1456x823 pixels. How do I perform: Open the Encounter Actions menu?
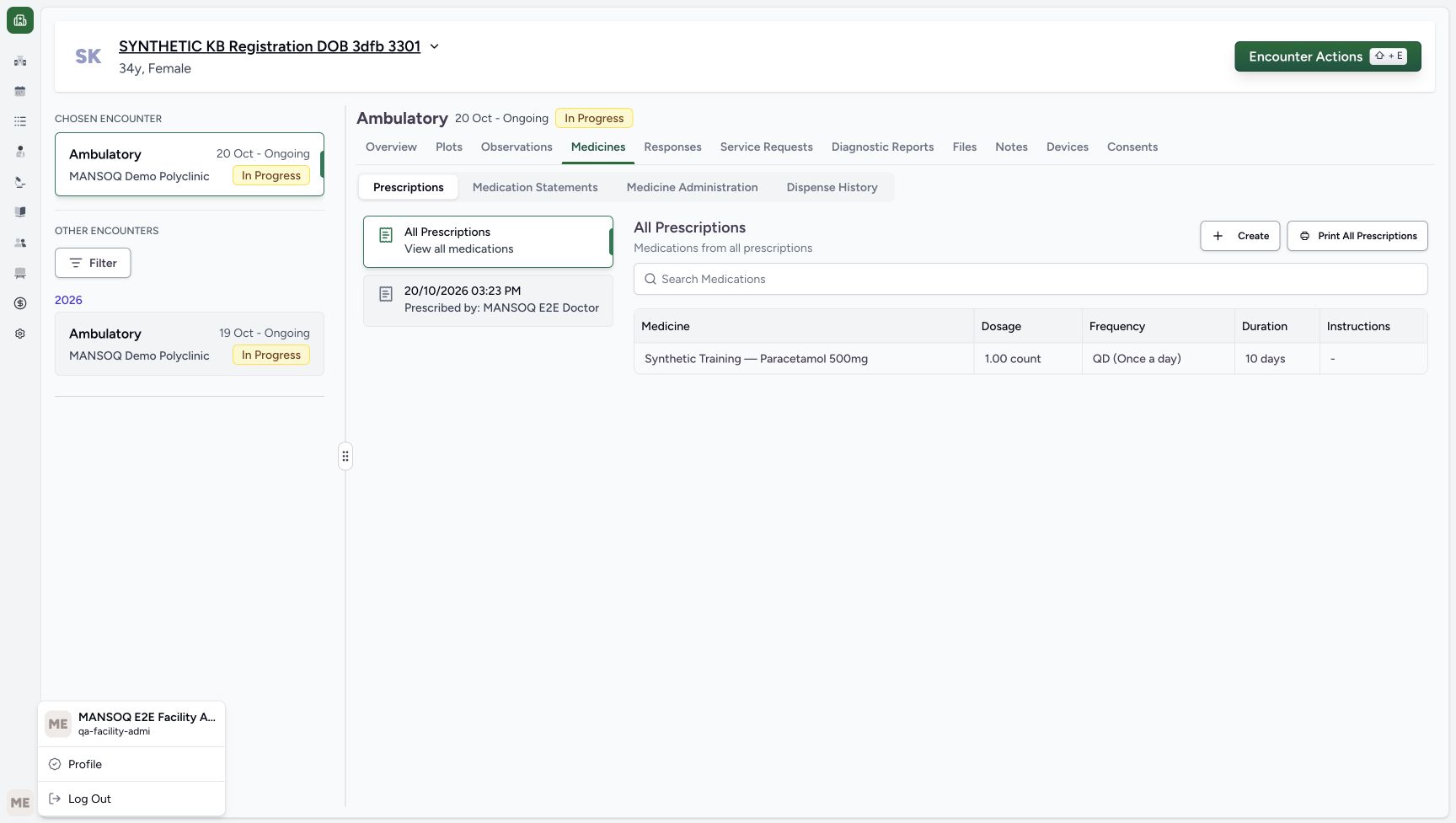(1327, 56)
